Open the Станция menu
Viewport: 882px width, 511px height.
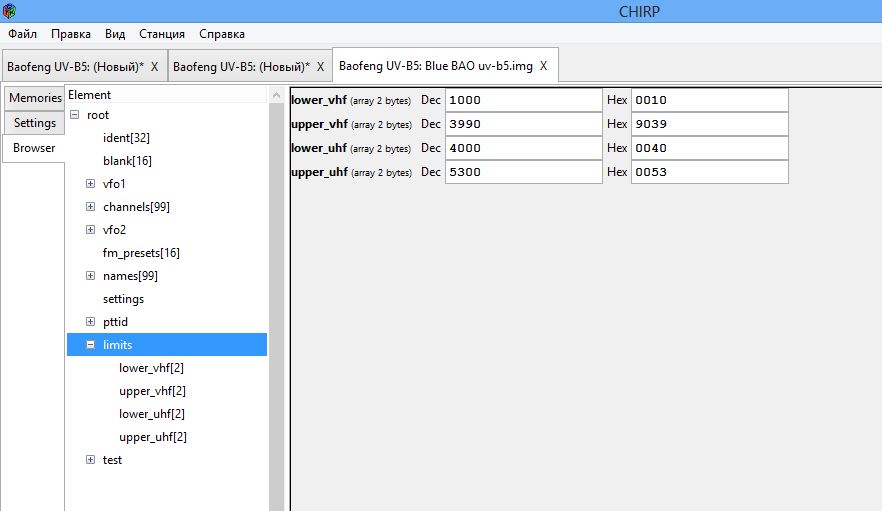pos(162,34)
